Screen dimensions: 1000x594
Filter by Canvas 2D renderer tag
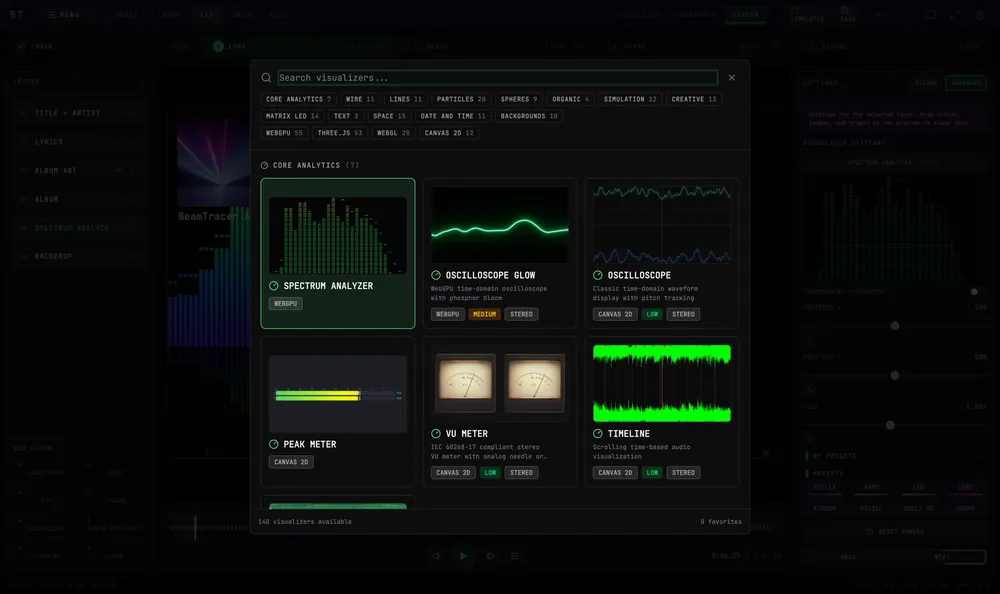point(450,133)
